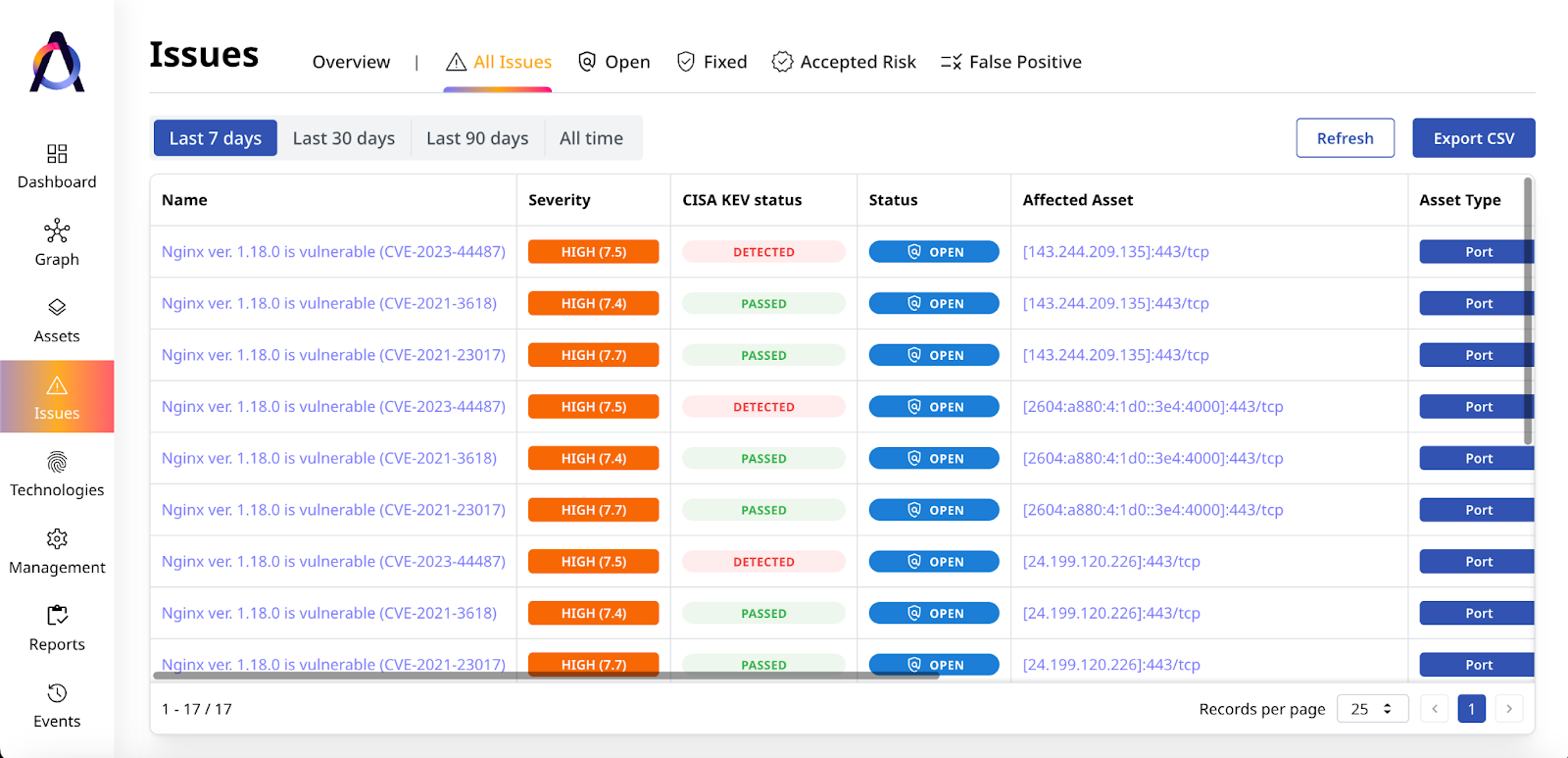The image size is (1568, 758).
Task: Click the Refresh button
Action: click(1346, 138)
